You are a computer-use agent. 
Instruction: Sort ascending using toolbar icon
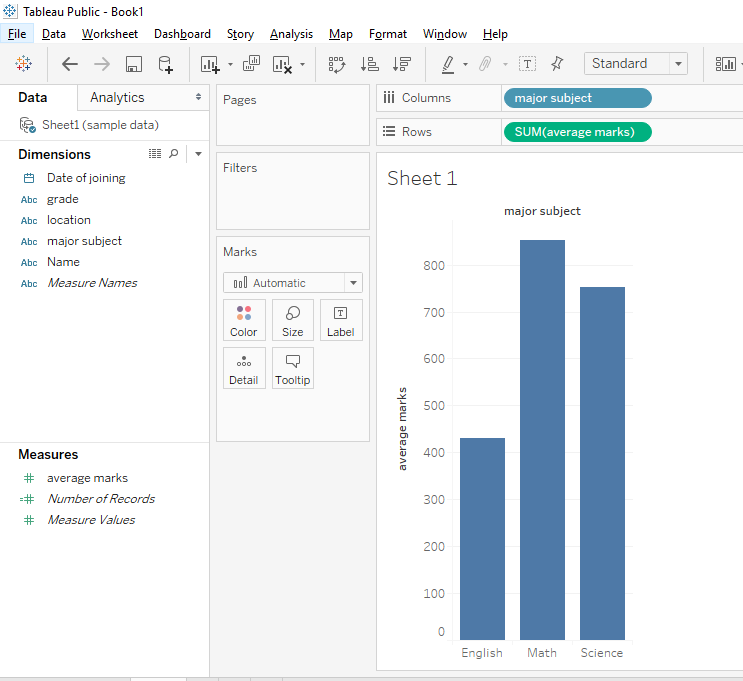click(369, 64)
